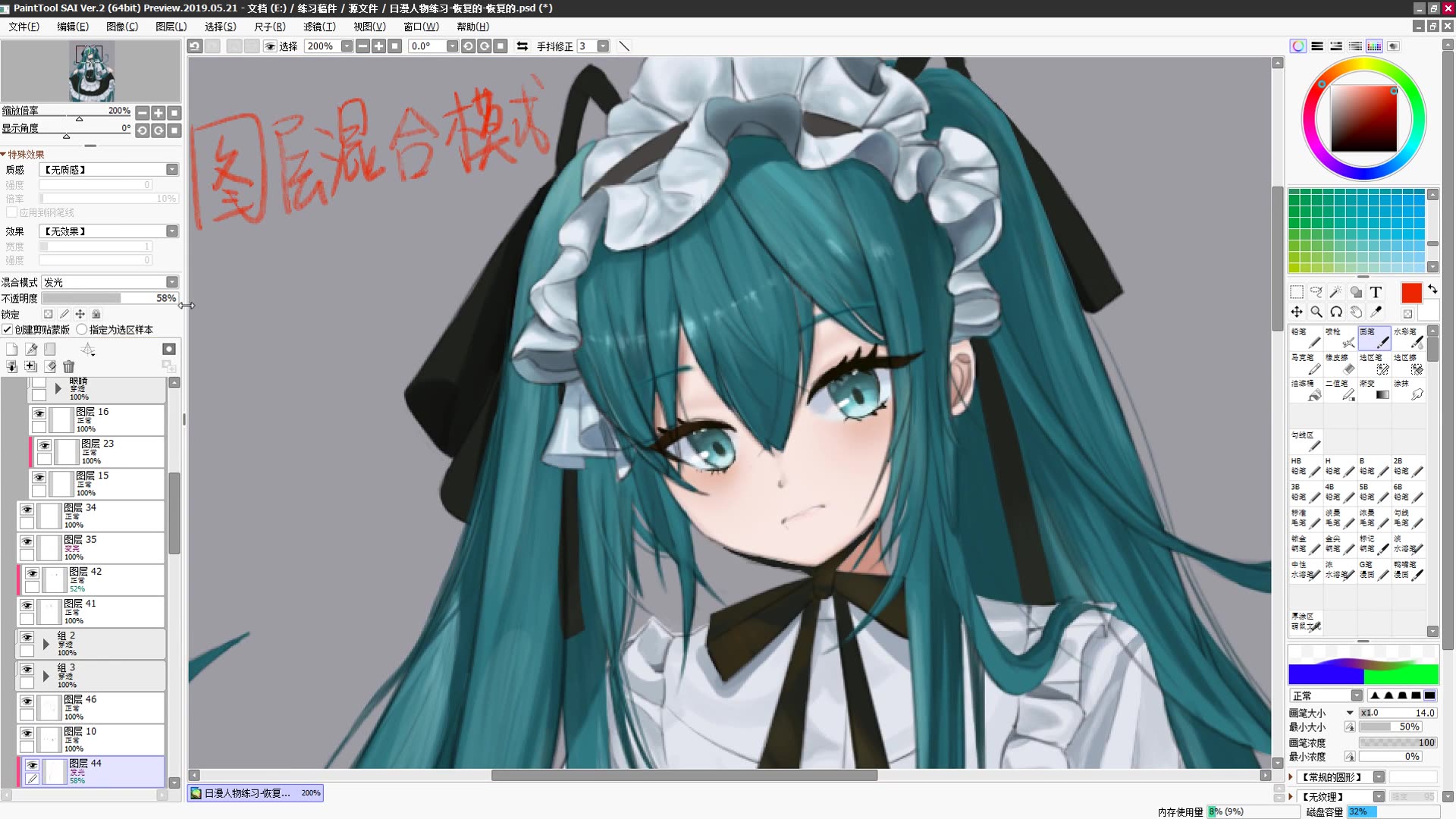Select the Text tool

point(1376,292)
